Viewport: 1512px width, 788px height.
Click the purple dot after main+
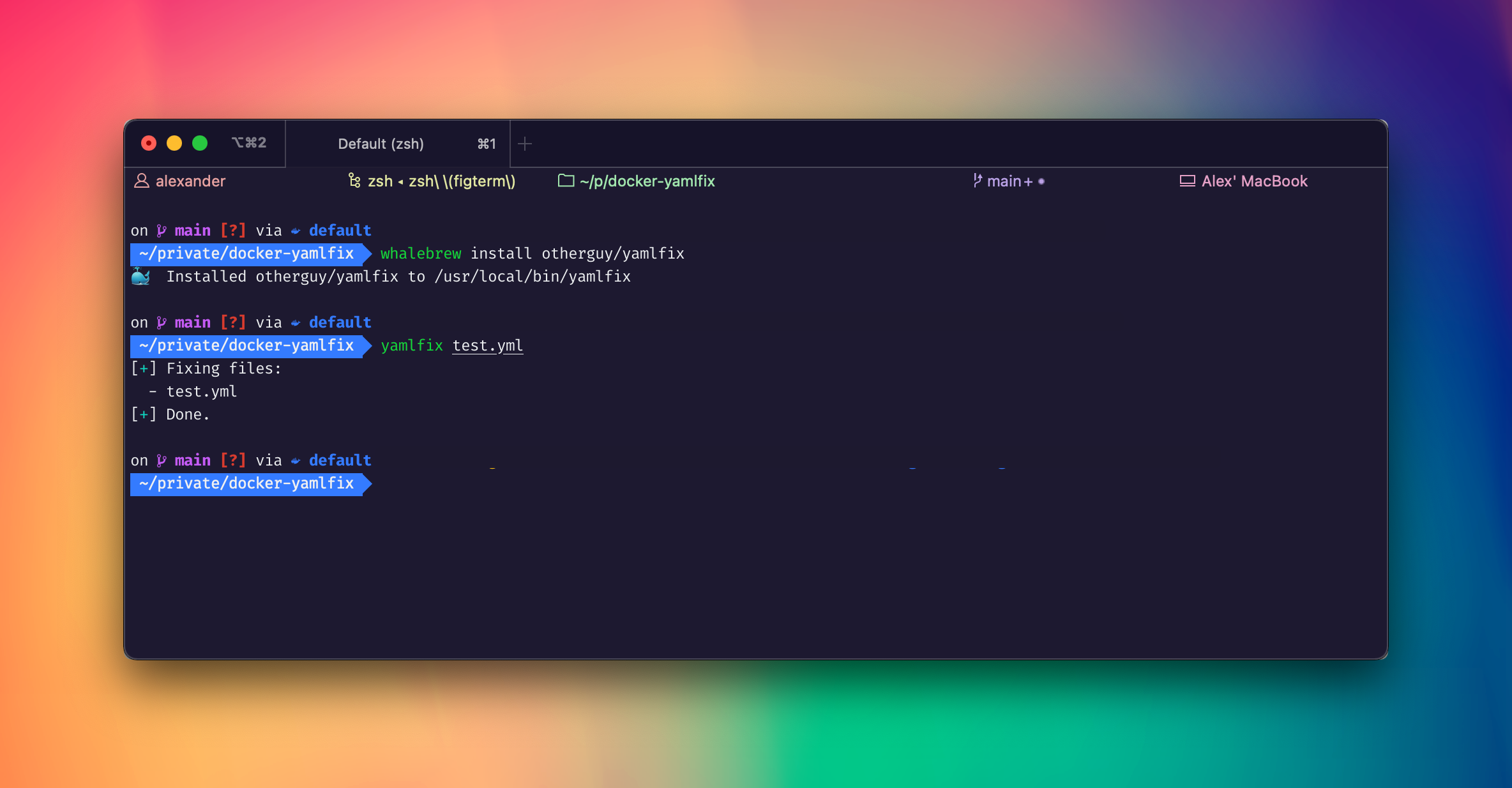(x=1041, y=182)
